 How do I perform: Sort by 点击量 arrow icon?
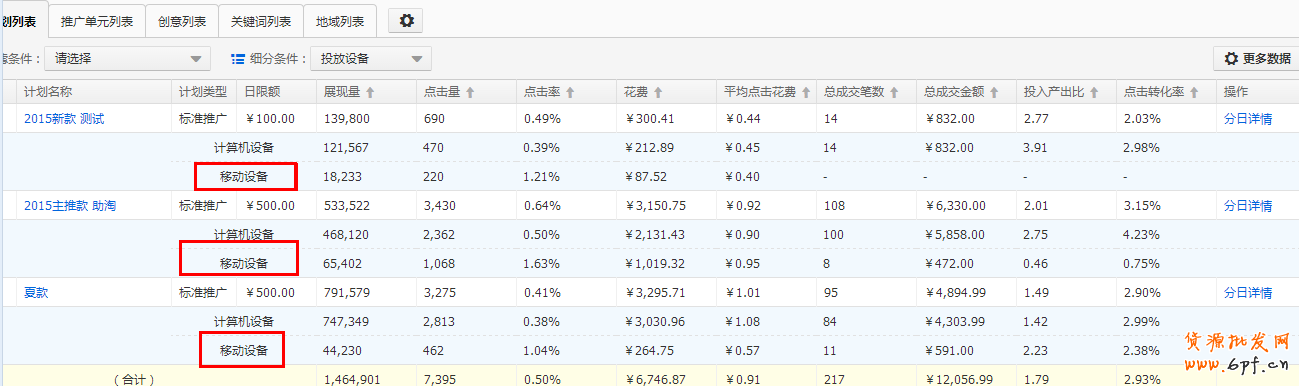click(x=470, y=92)
